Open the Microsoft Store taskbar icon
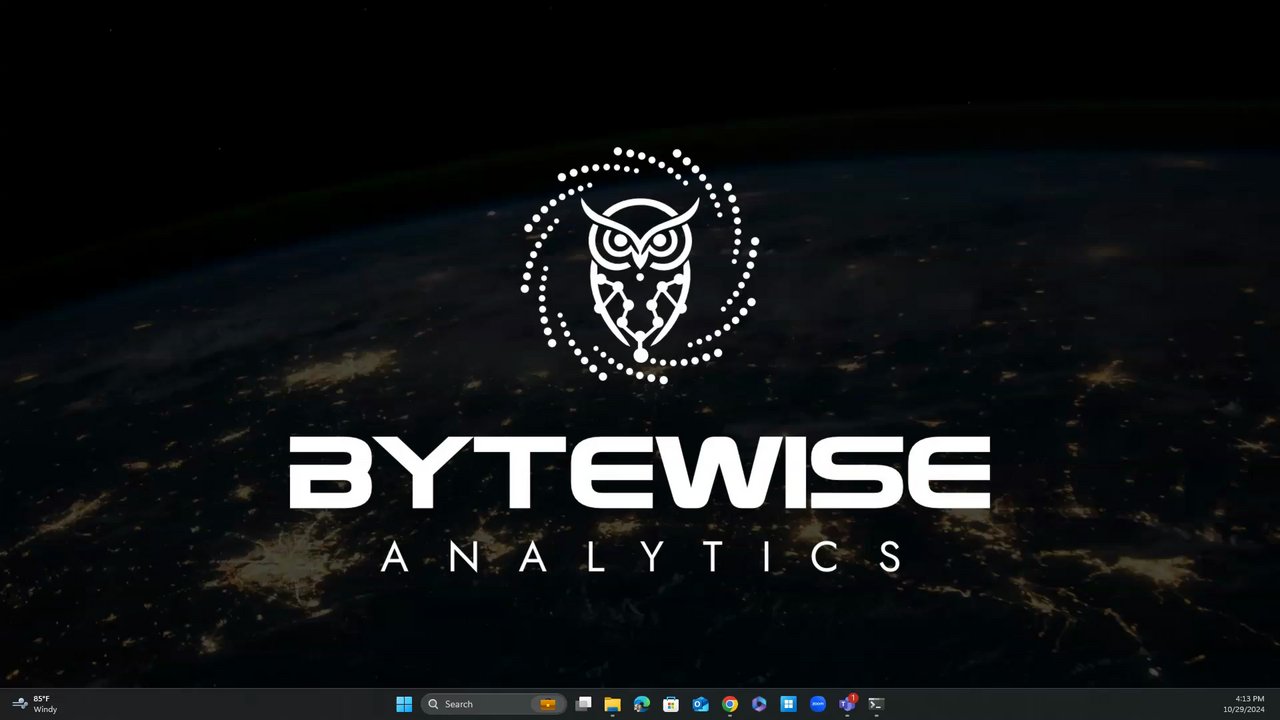 671,704
